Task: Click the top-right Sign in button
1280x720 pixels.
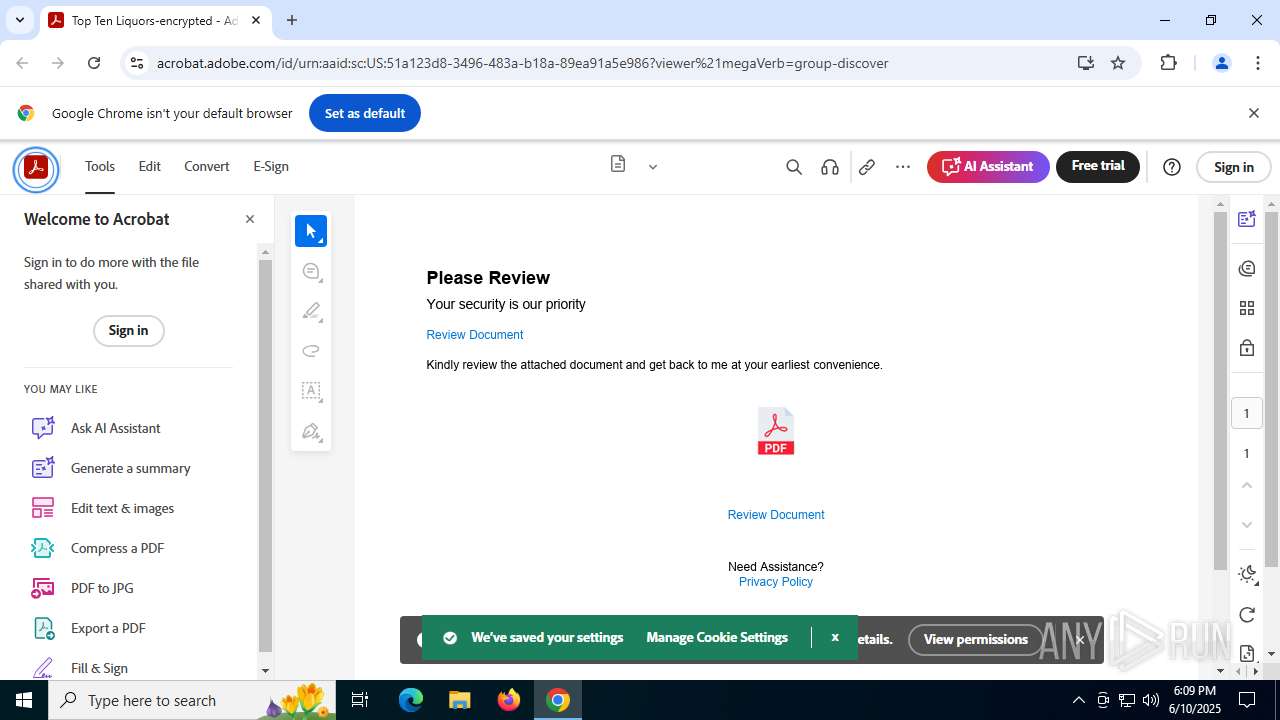Action: pos(1233,167)
